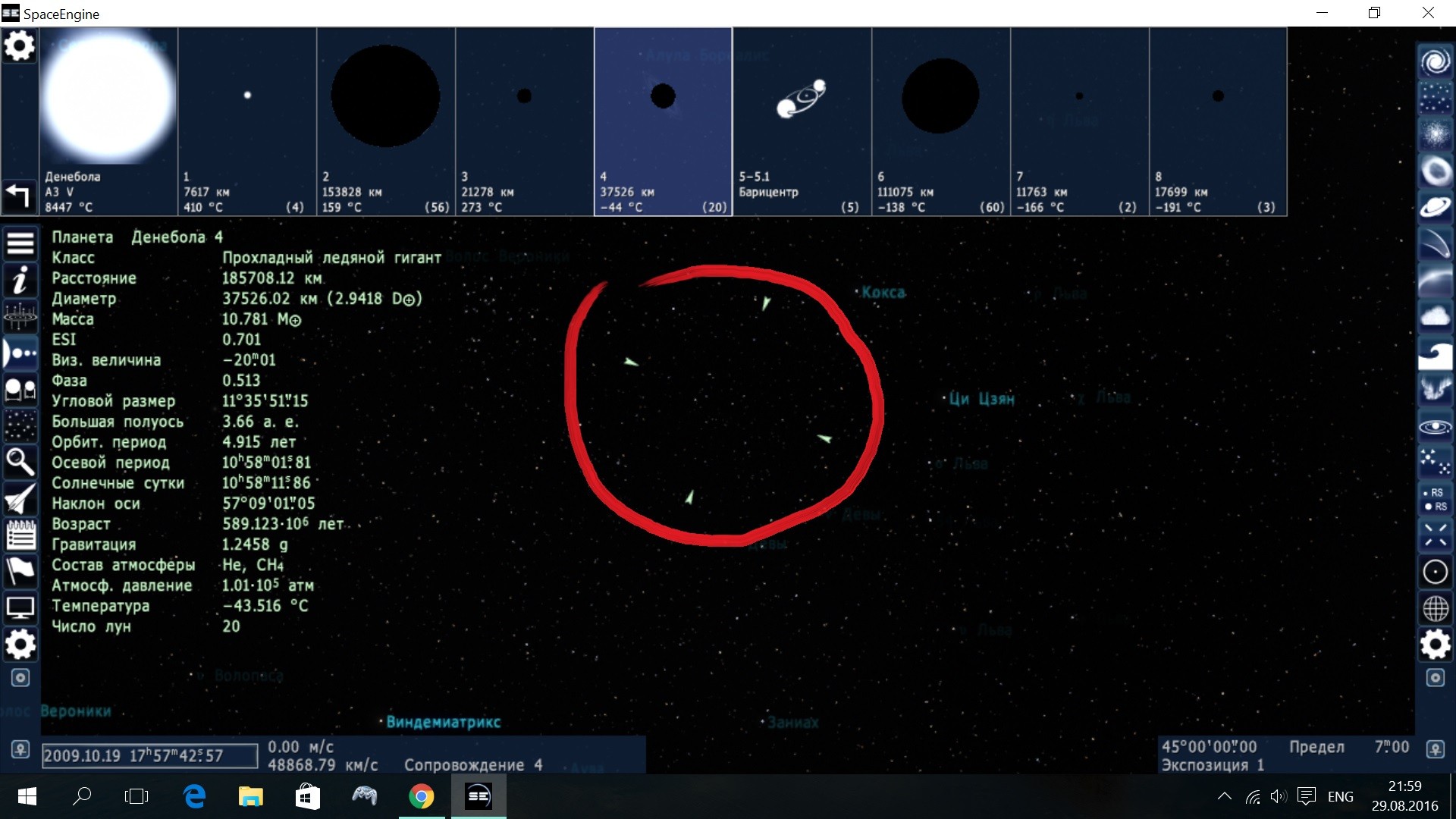Click the Виндемиатрикс star label
Viewport: 1456px width, 819px height.
[444, 722]
